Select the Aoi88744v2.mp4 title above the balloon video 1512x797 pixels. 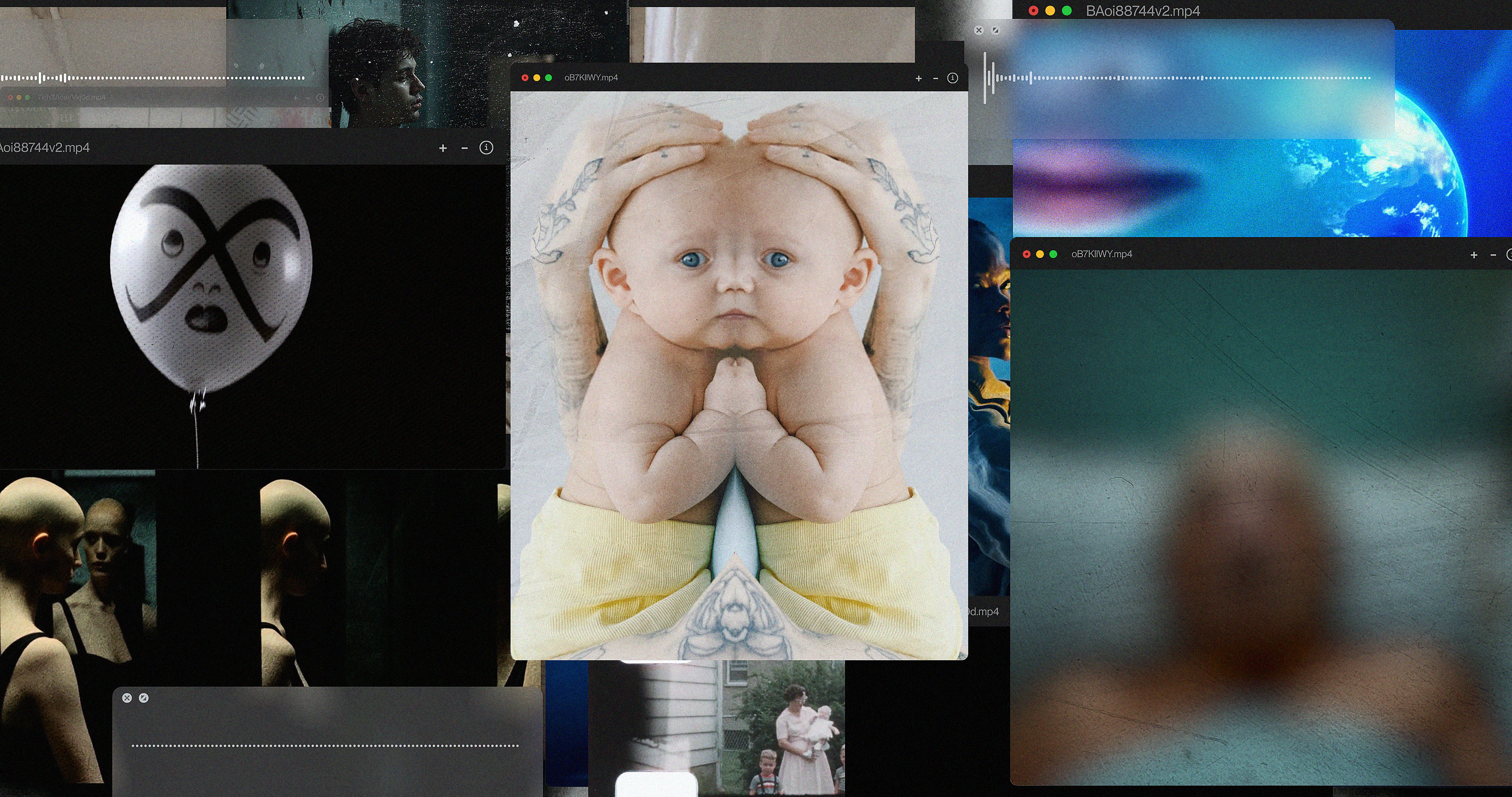pyautogui.click(x=45, y=147)
